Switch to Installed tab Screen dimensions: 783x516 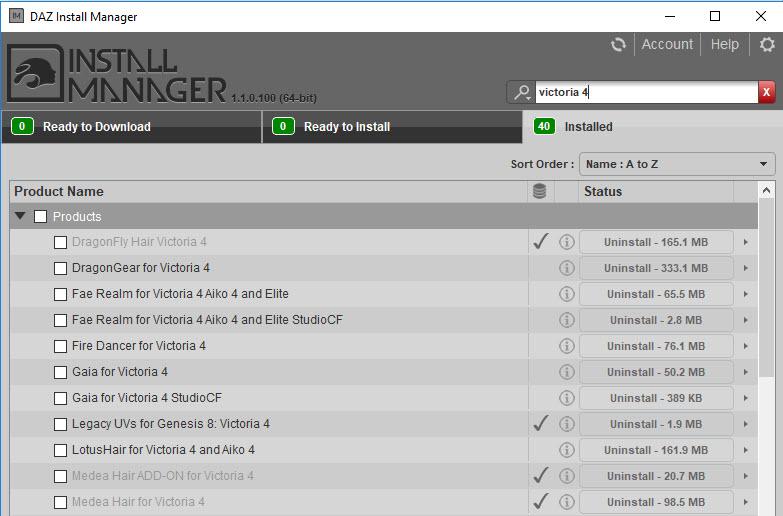(652, 127)
